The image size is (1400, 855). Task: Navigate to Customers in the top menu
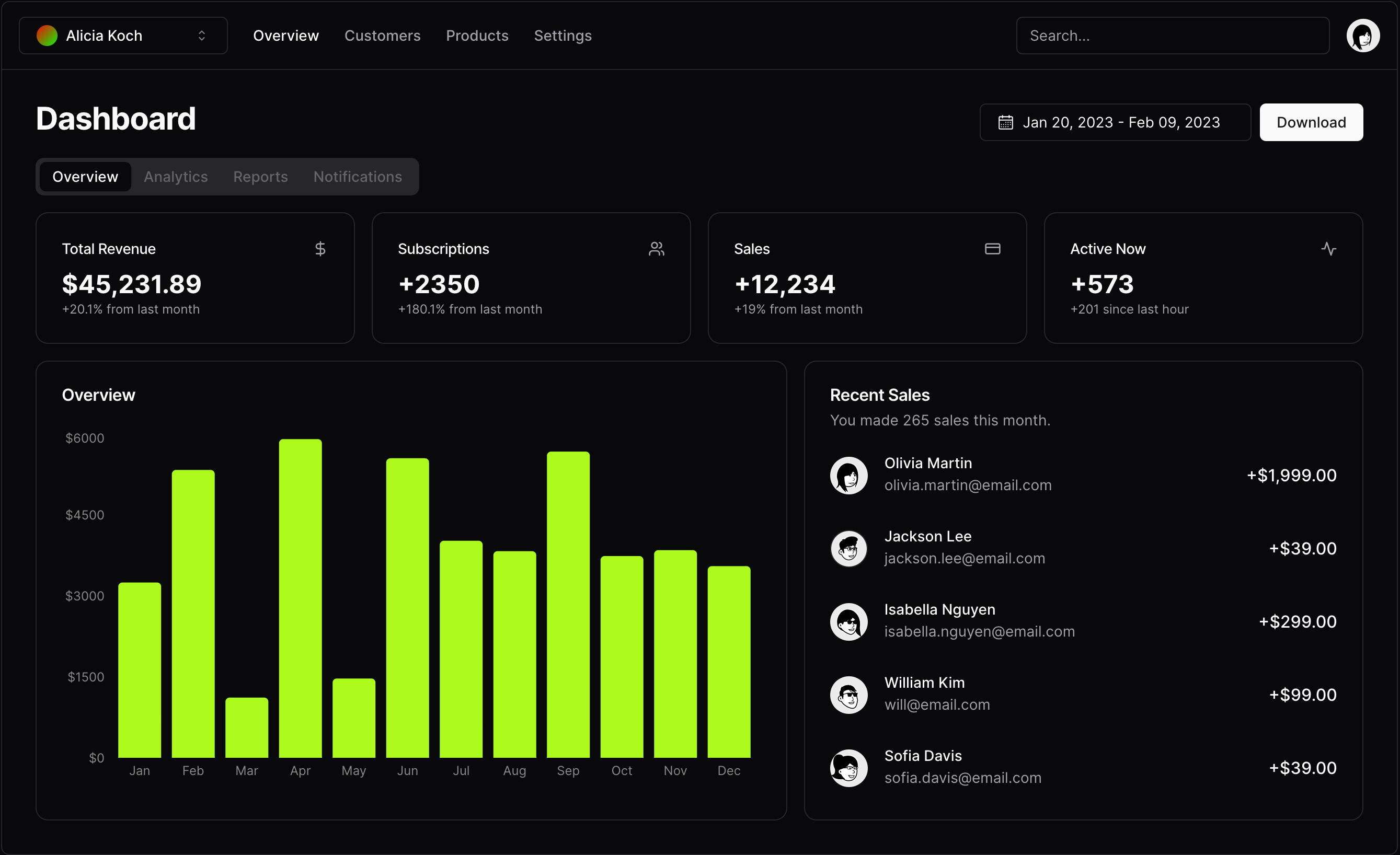tap(382, 35)
